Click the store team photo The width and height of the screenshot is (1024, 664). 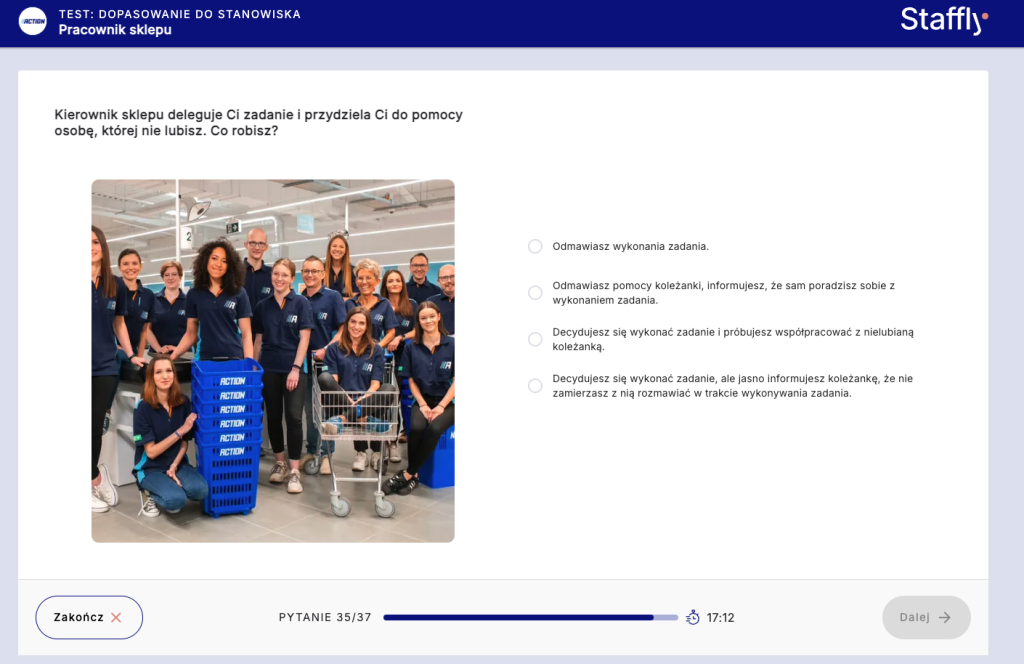coord(273,361)
